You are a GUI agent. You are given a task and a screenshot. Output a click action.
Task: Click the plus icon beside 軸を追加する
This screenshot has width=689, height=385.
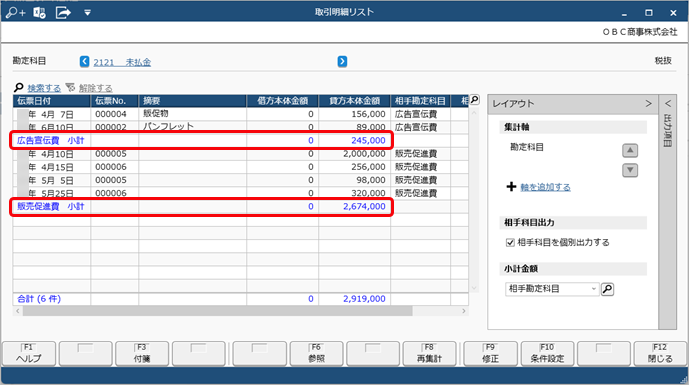click(511, 187)
